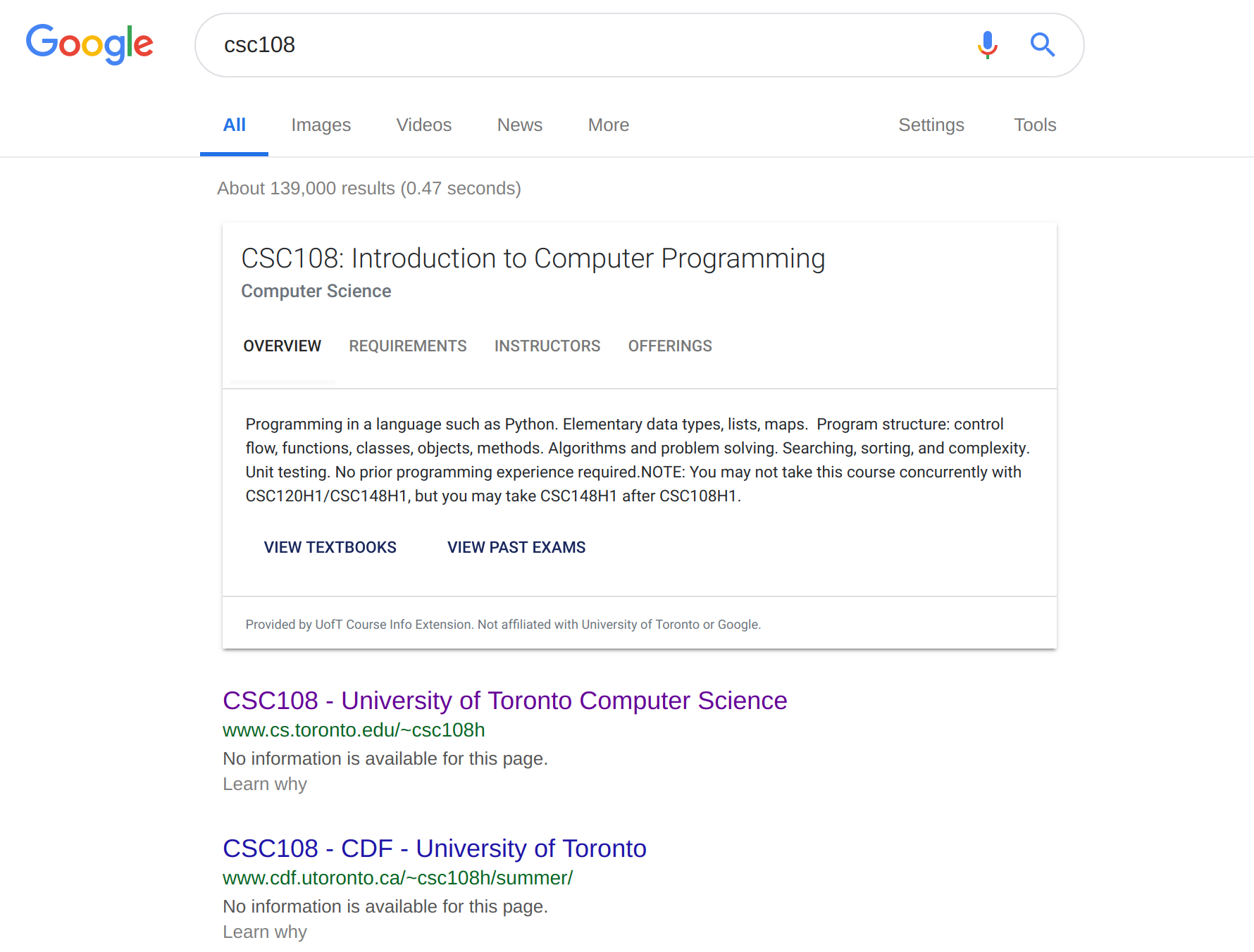Click the CSC108: Introduction to Computer Programming heading
This screenshot has width=1254, height=952.
point(533,259)
